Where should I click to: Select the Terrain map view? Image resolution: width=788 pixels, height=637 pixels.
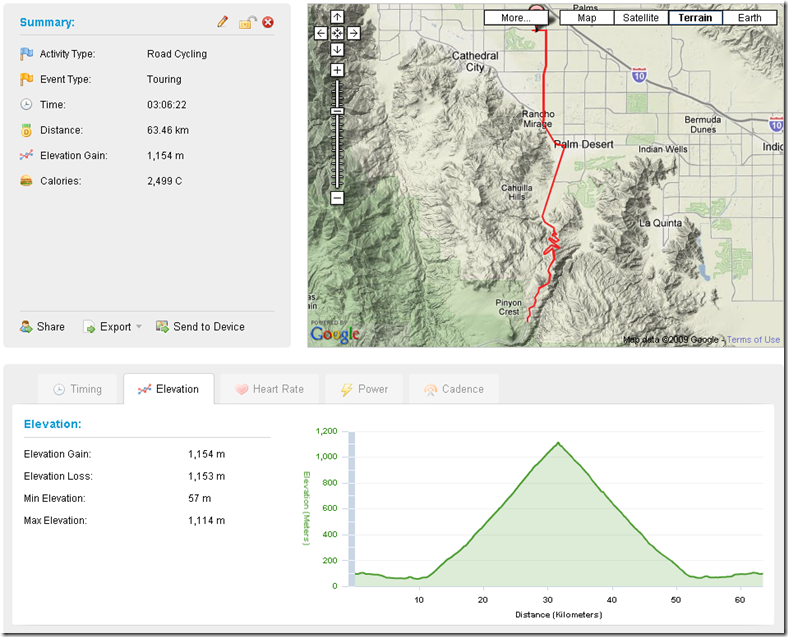[695, 18]
